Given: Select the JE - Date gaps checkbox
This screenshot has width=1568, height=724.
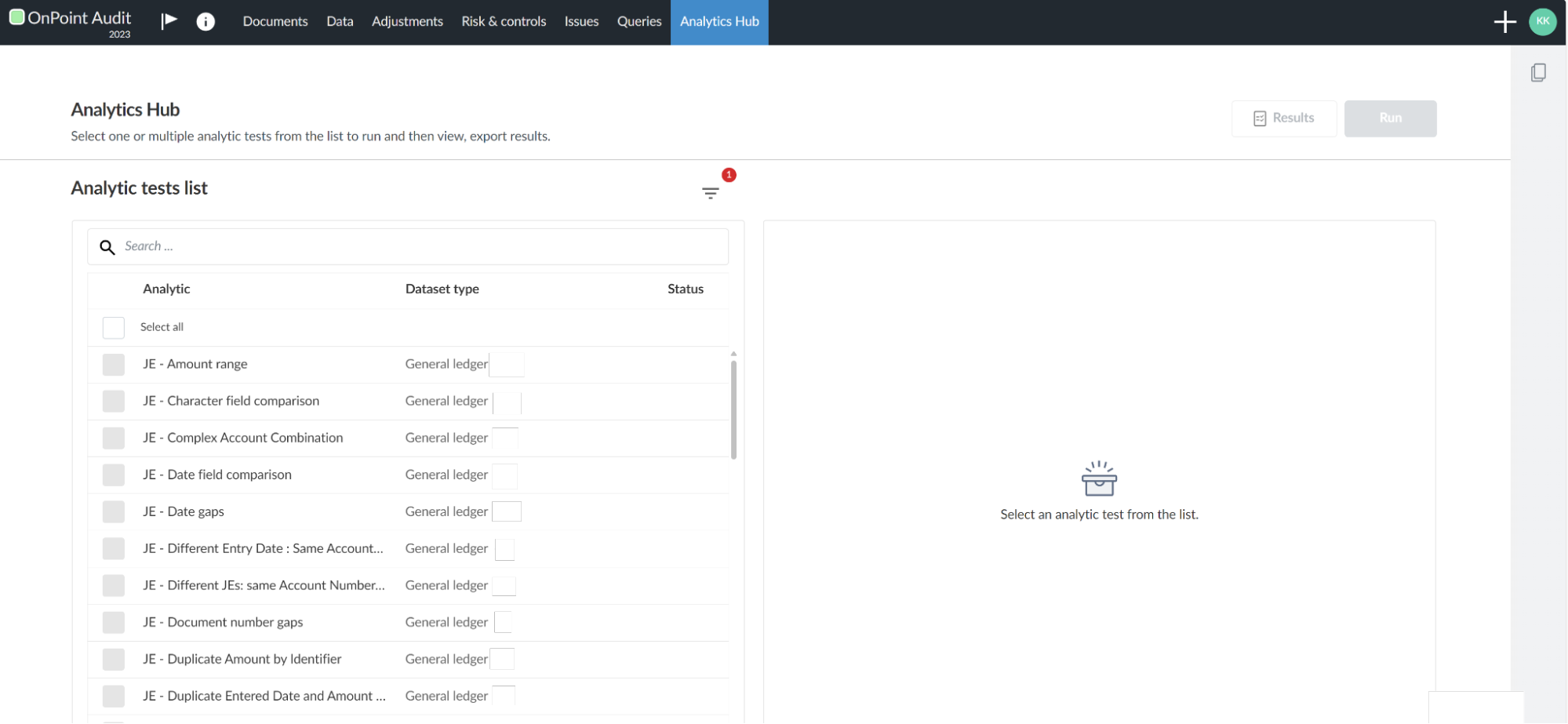Looking at the screenshot, I should [x=114, y=512].
